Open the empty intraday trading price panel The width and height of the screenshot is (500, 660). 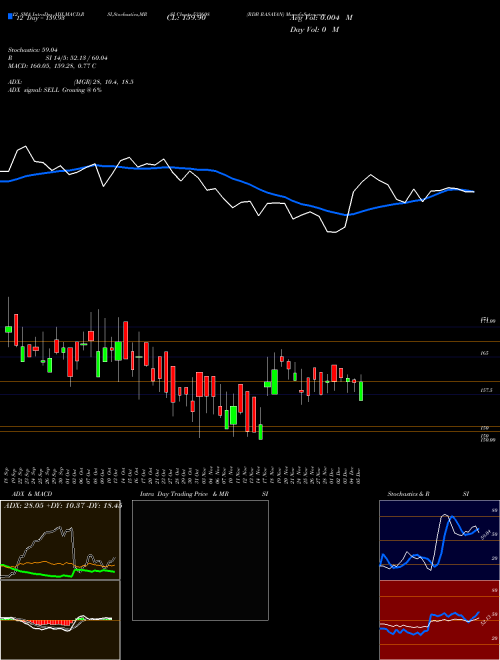pyautogui.click(x=200, y=560)
